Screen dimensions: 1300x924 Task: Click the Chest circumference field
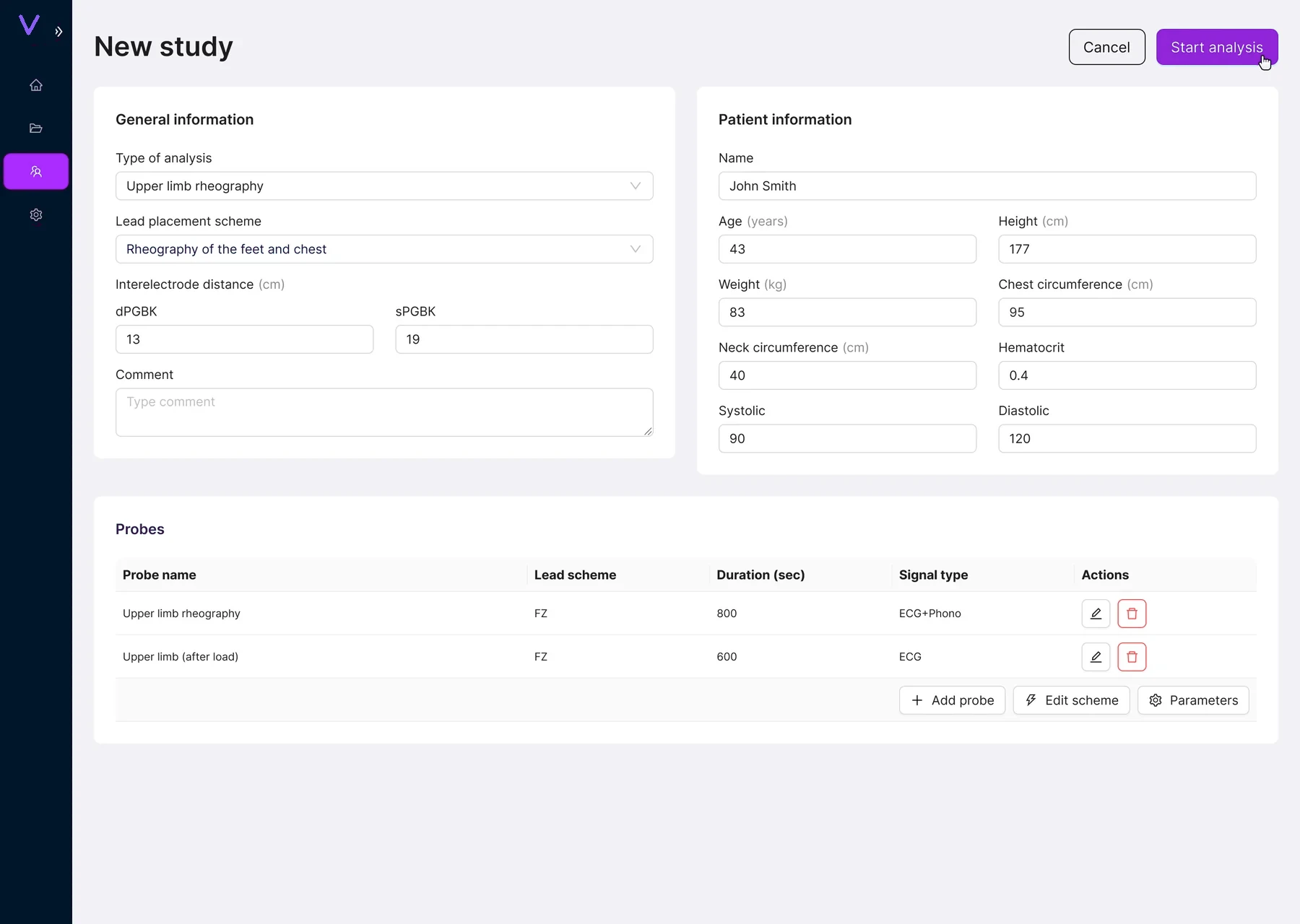tap(1127, 313)
